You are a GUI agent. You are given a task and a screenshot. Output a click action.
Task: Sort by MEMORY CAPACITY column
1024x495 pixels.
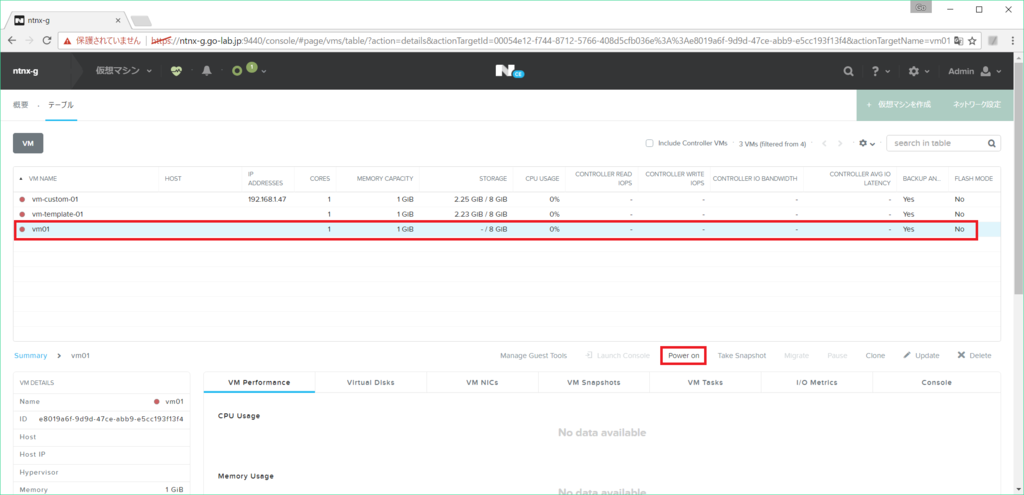pyautogui.click(x=385, y=178)
